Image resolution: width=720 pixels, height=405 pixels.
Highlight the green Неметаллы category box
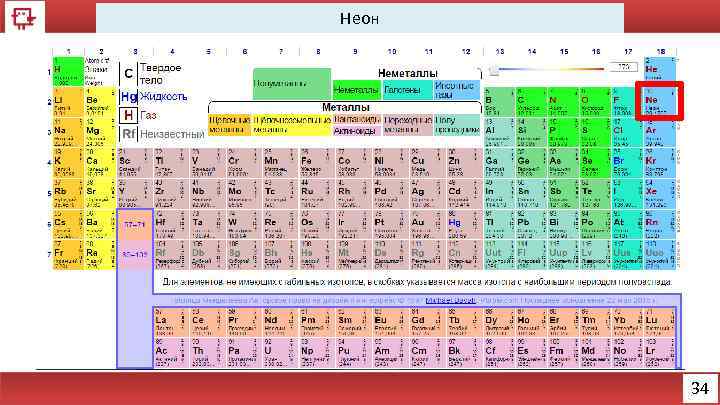pos(357,90)
